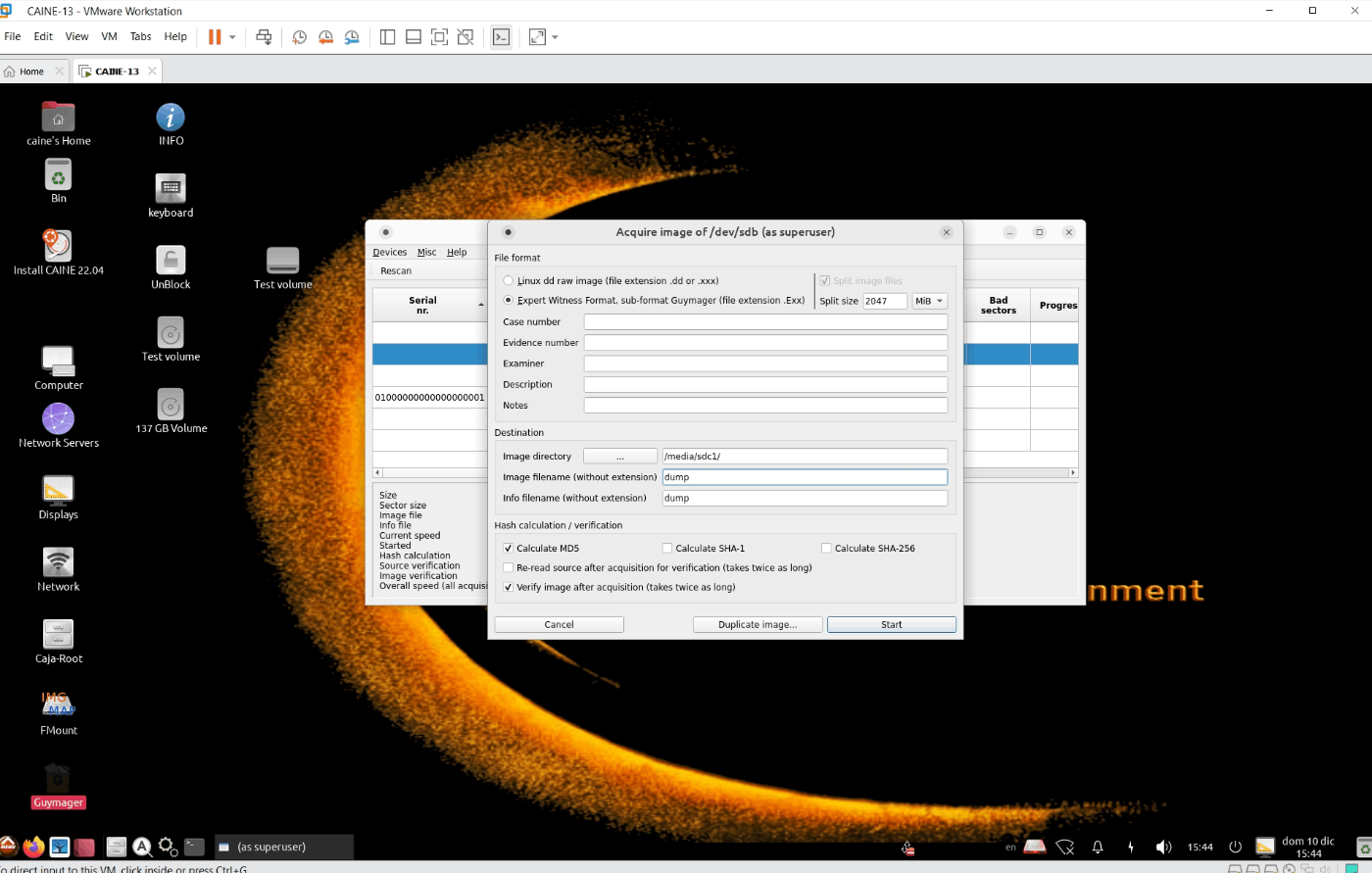The height and width of the screenshot is (873, 1372).
Task: Open the INFO desktop icon
Action: click(x=171, y=123)
